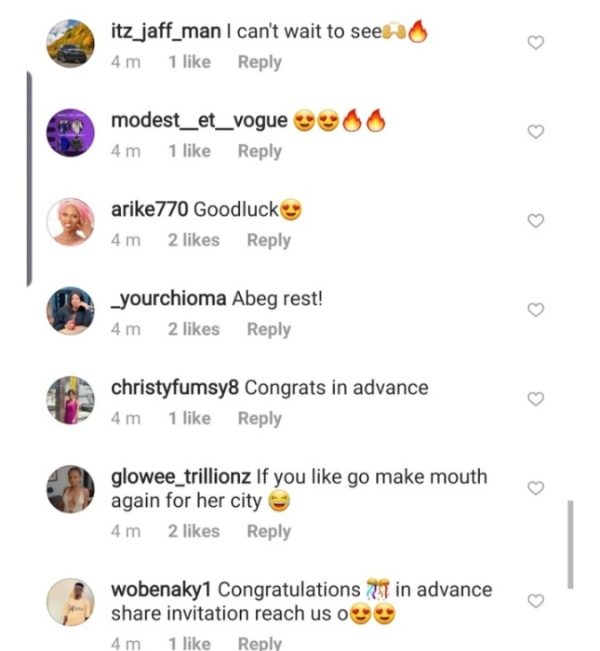Open _yourchioma's profile picture
This screenshot has height=651, width=600.
click(x=70, y=310)
